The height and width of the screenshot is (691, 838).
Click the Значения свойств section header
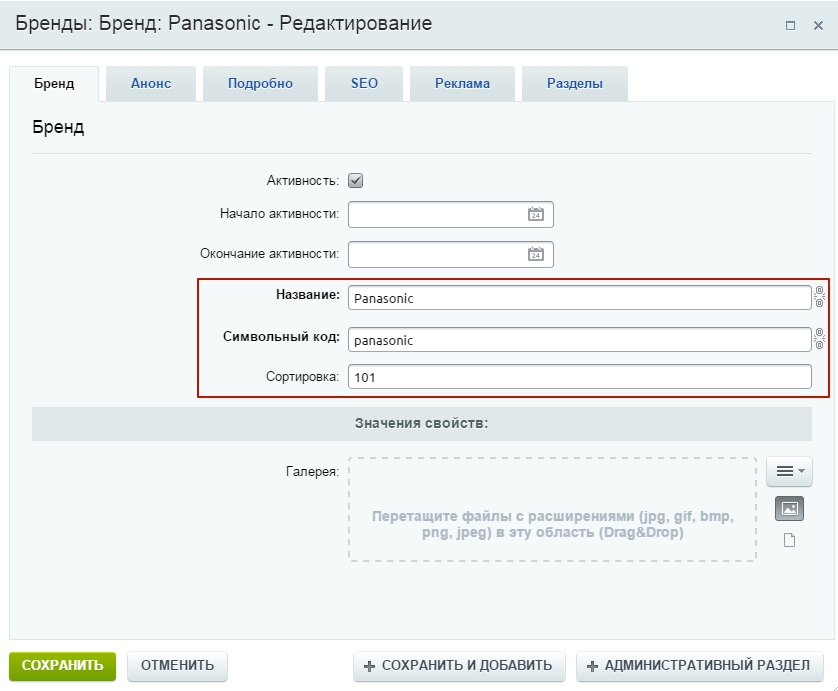click(x=422, y=423)
